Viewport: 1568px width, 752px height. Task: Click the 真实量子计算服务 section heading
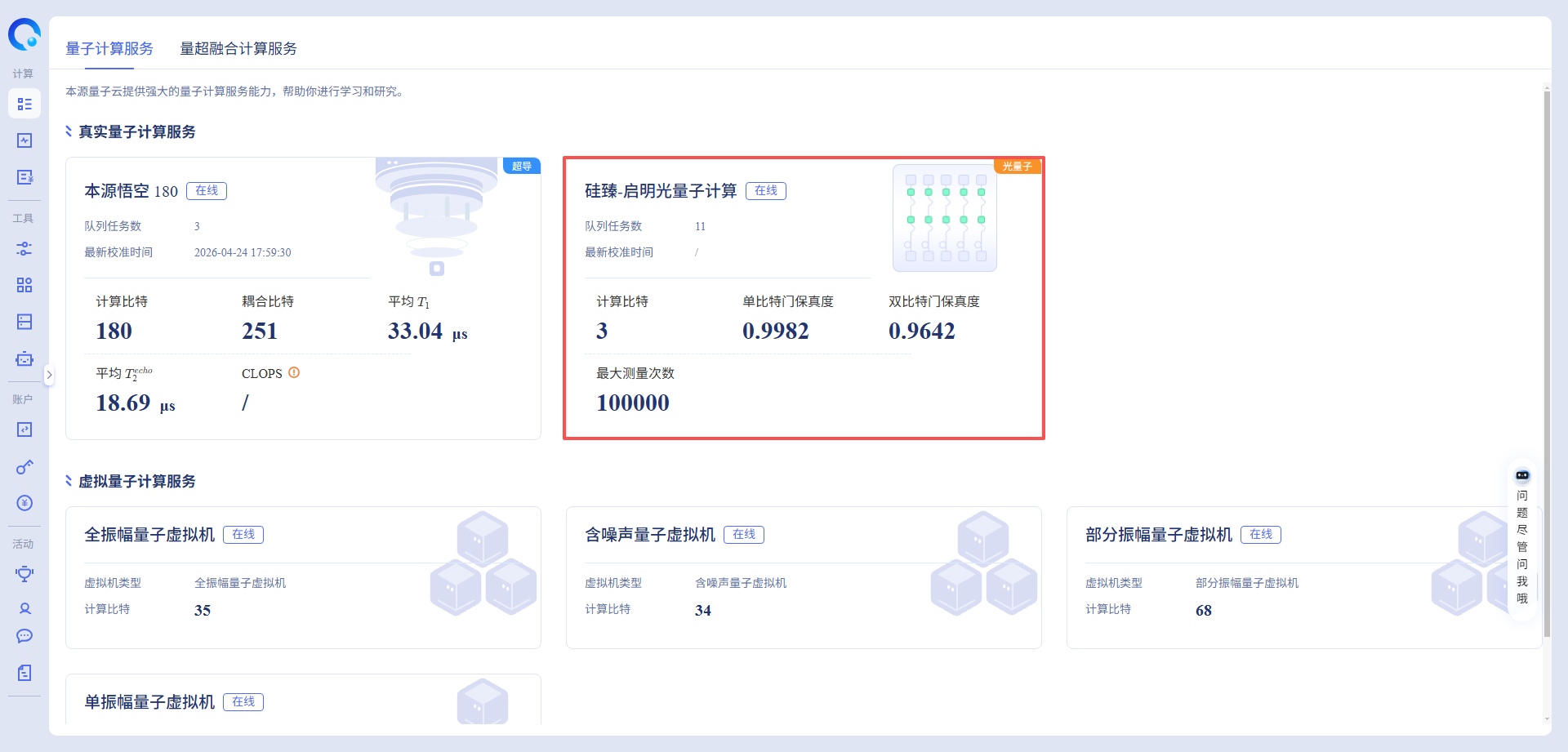(137, 132)
